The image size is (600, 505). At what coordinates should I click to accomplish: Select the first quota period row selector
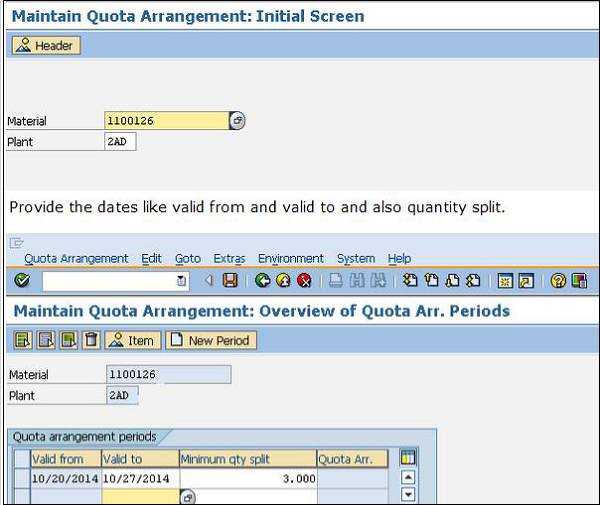pyautogui.click(x=22, y=478)
